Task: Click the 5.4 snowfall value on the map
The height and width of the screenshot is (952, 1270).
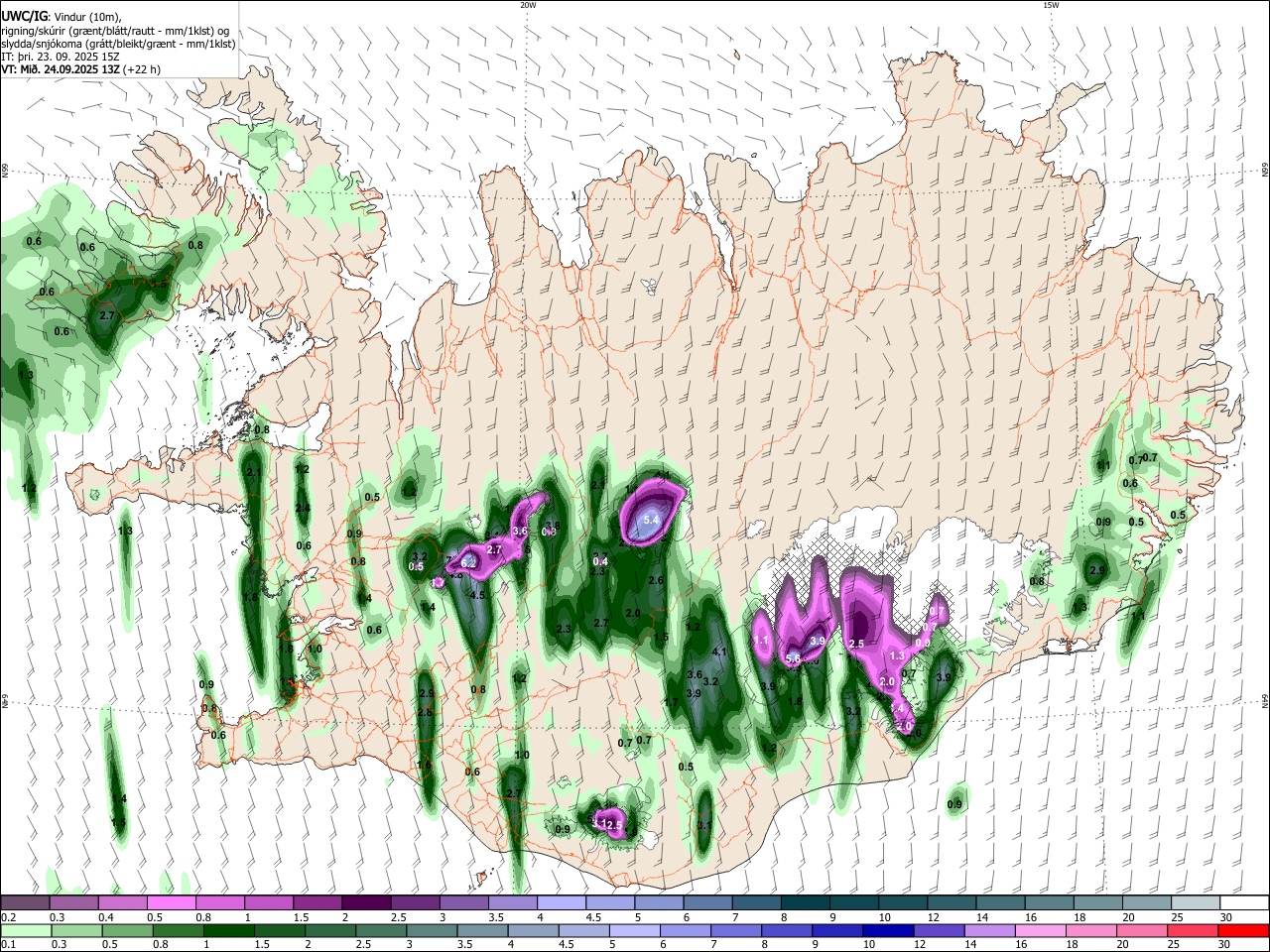Action: 651,520
